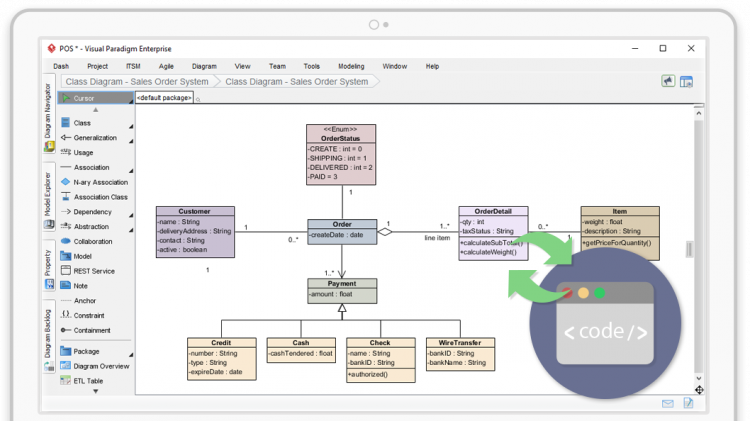Viewport: 750px width, 421px height.
Task: Expand the Dependency tool options arrow
Action: [131, 212]
